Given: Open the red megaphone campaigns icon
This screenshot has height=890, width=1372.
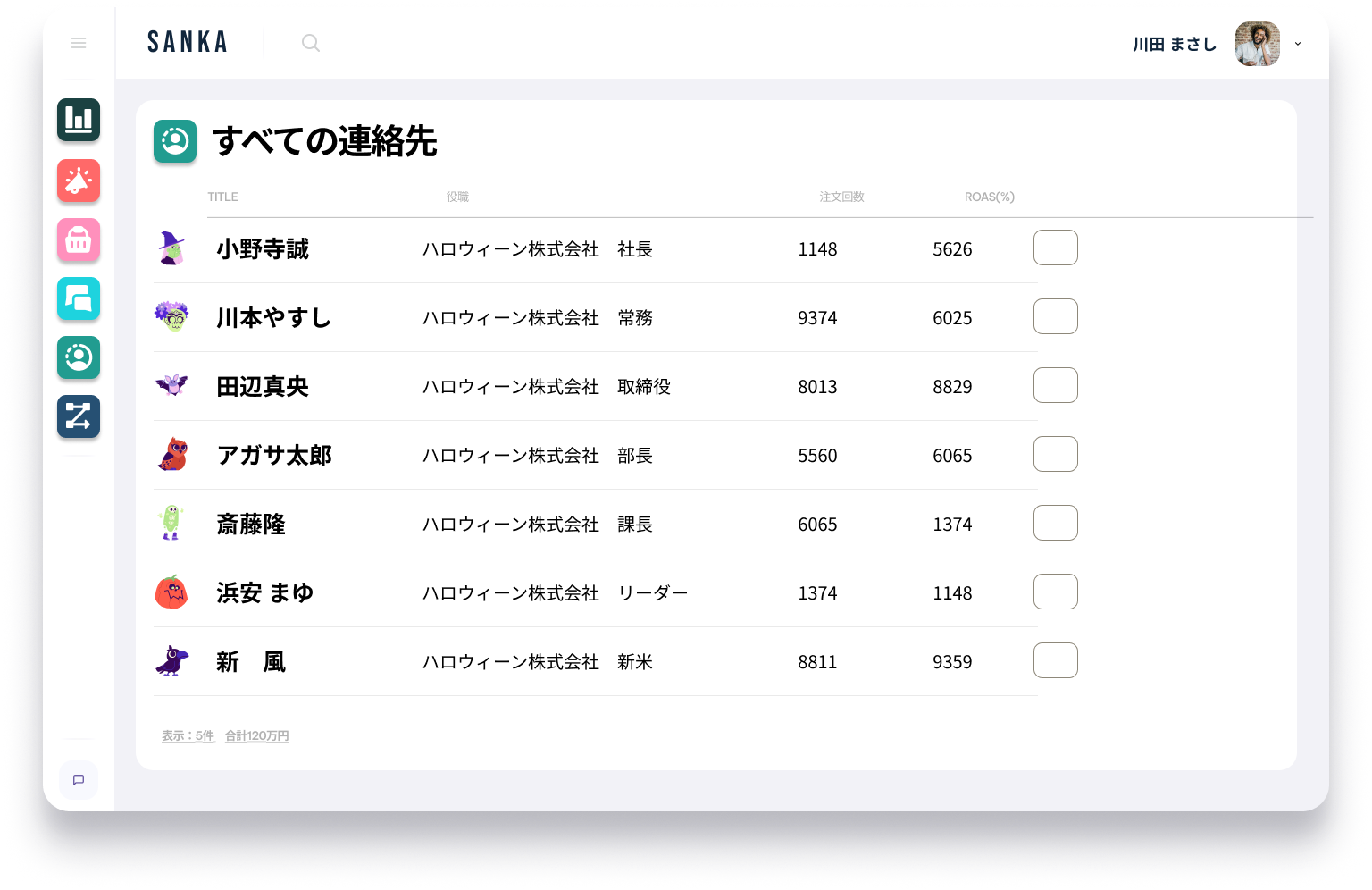Looking at the screenshot, I should point(79,181).
